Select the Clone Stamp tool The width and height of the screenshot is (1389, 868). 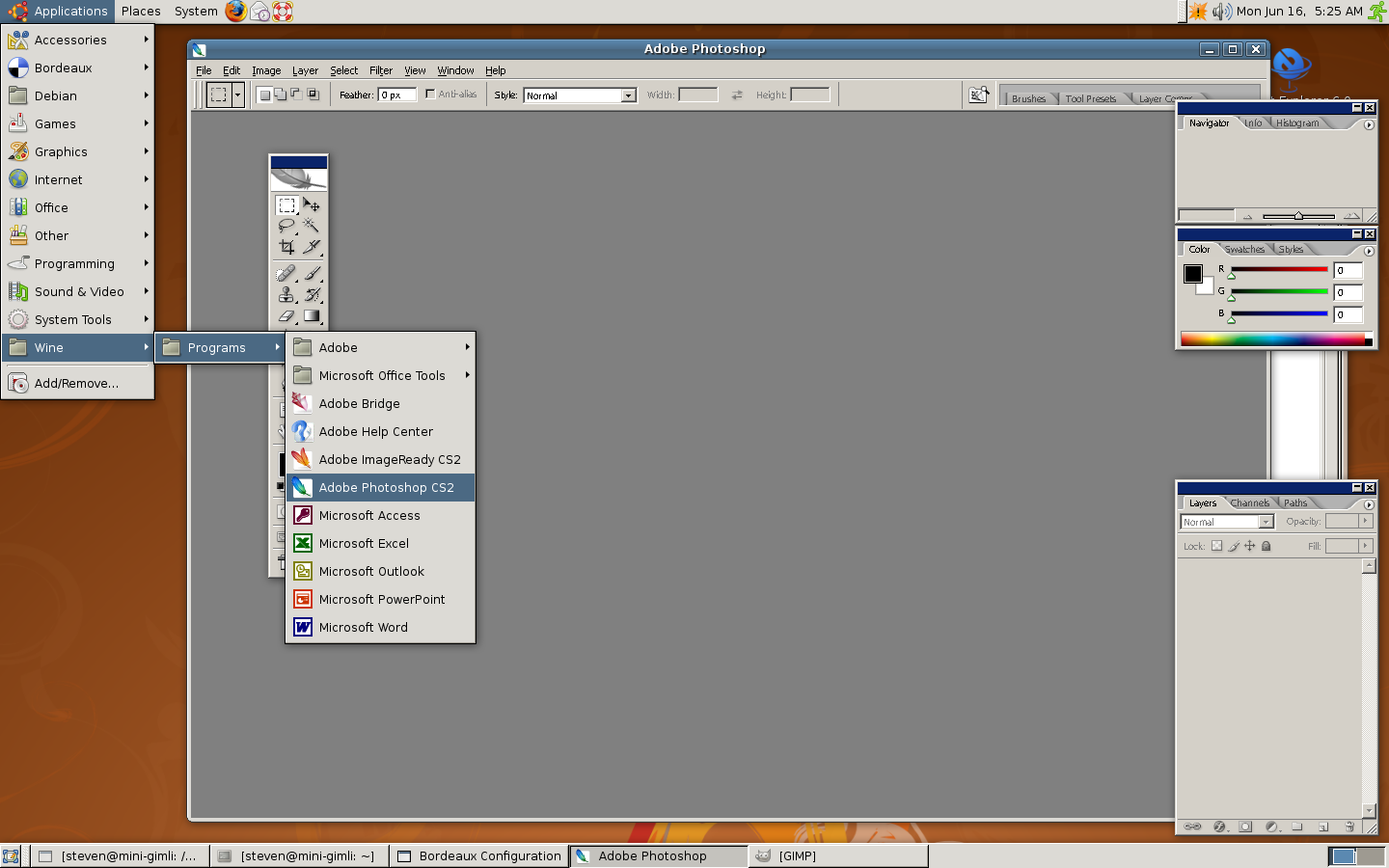287,295
